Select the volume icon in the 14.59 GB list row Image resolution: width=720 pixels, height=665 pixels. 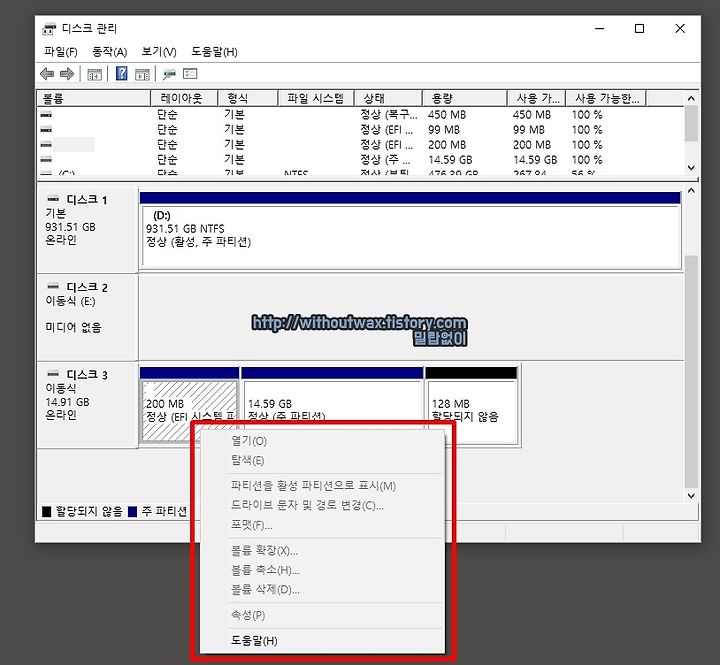[46, 160]
